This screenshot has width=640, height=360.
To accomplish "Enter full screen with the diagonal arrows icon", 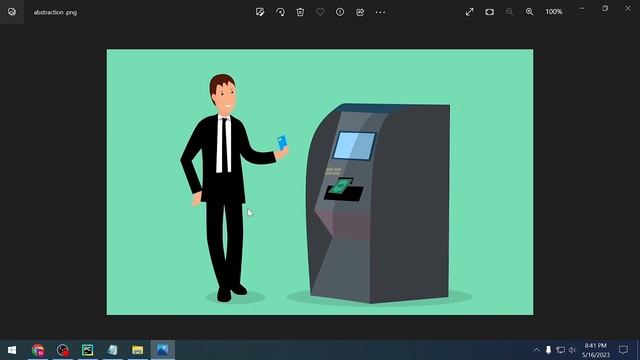I will pyautogui.click(x=469, y=12).
